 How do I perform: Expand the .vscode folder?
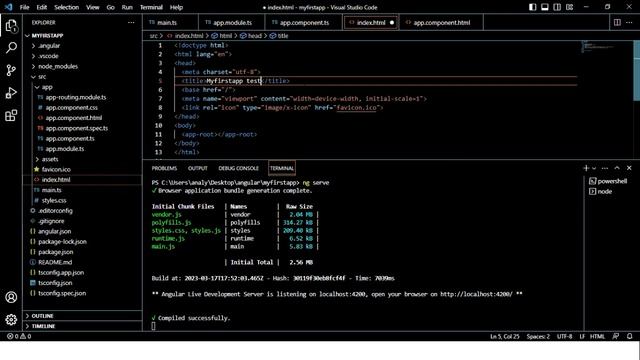(83, 56)
